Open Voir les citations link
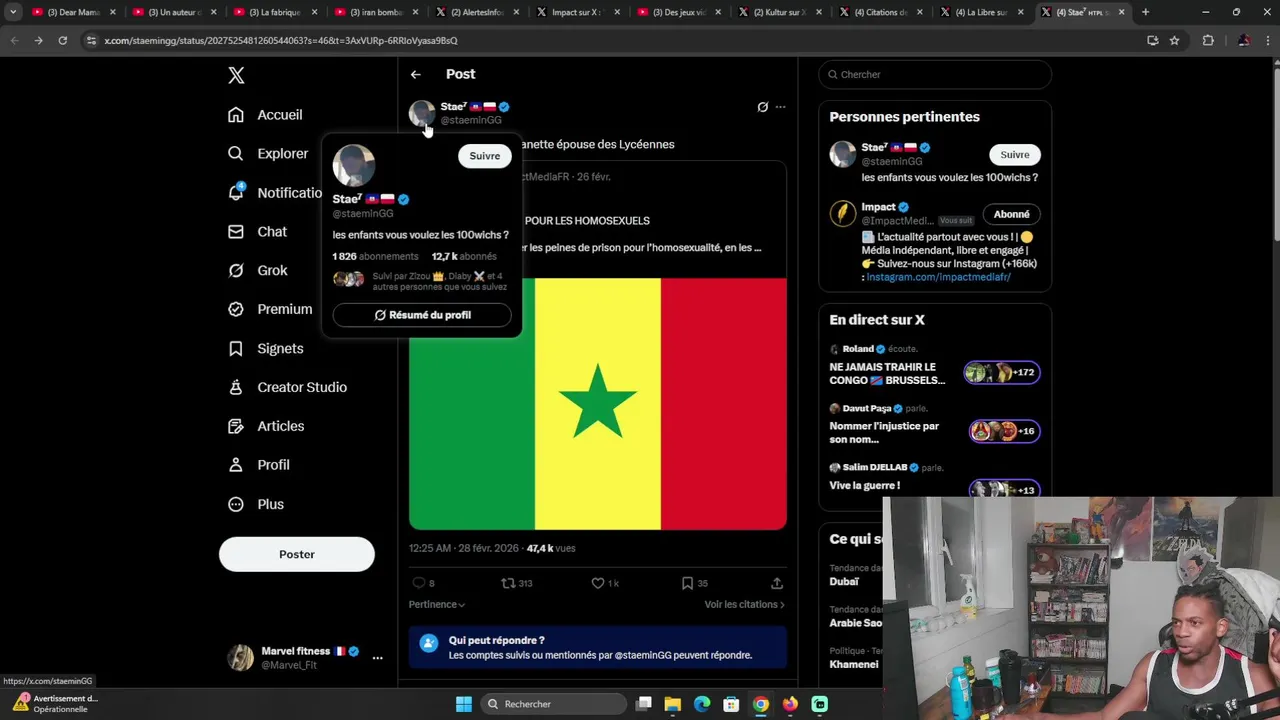The image size is (1280, 720). (744, 604)
